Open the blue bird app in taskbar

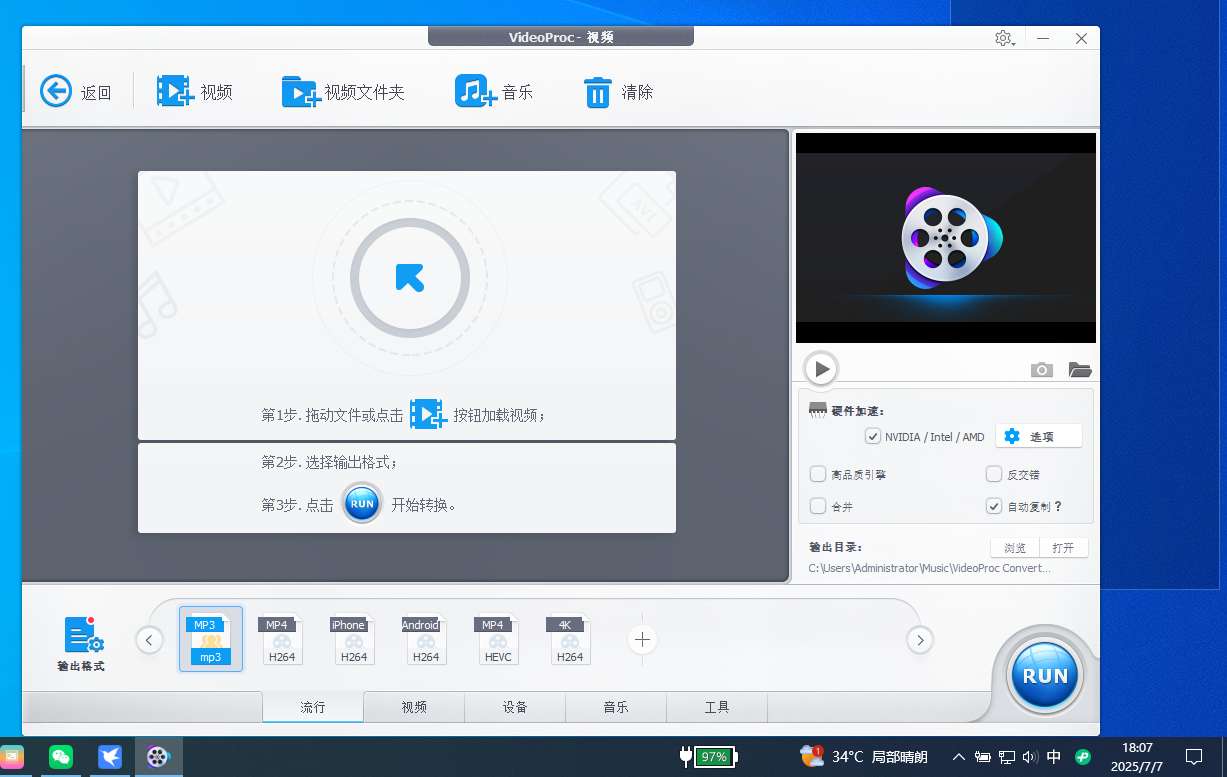coord(110,757)
